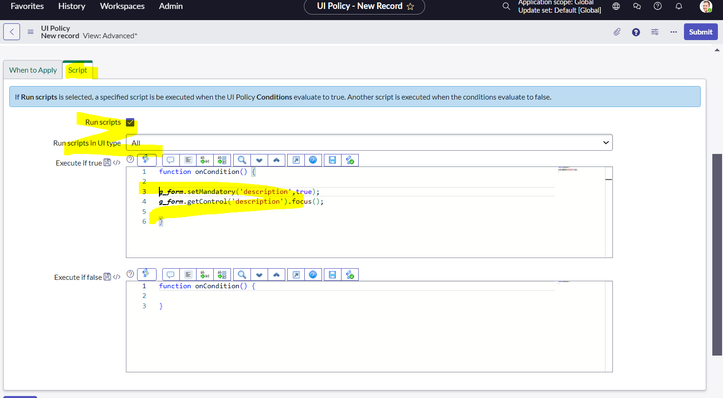The width and height of the screenshot is (723, 398).
Task: Open form context hamburger menu
Action: click(x=30, y=32)
